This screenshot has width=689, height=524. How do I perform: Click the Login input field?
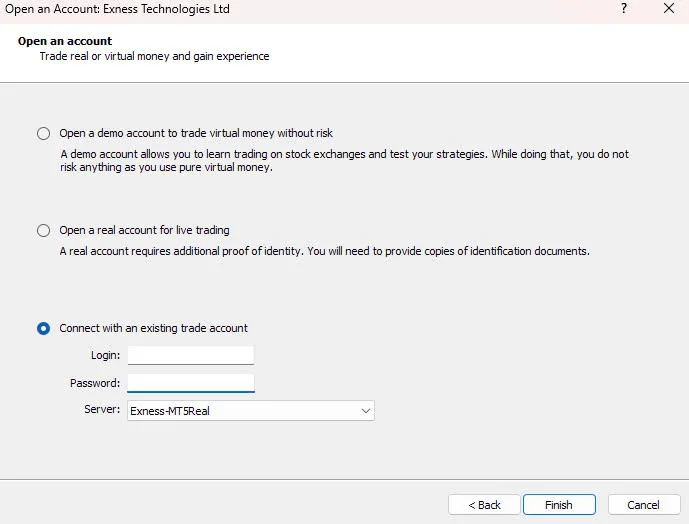191,355
